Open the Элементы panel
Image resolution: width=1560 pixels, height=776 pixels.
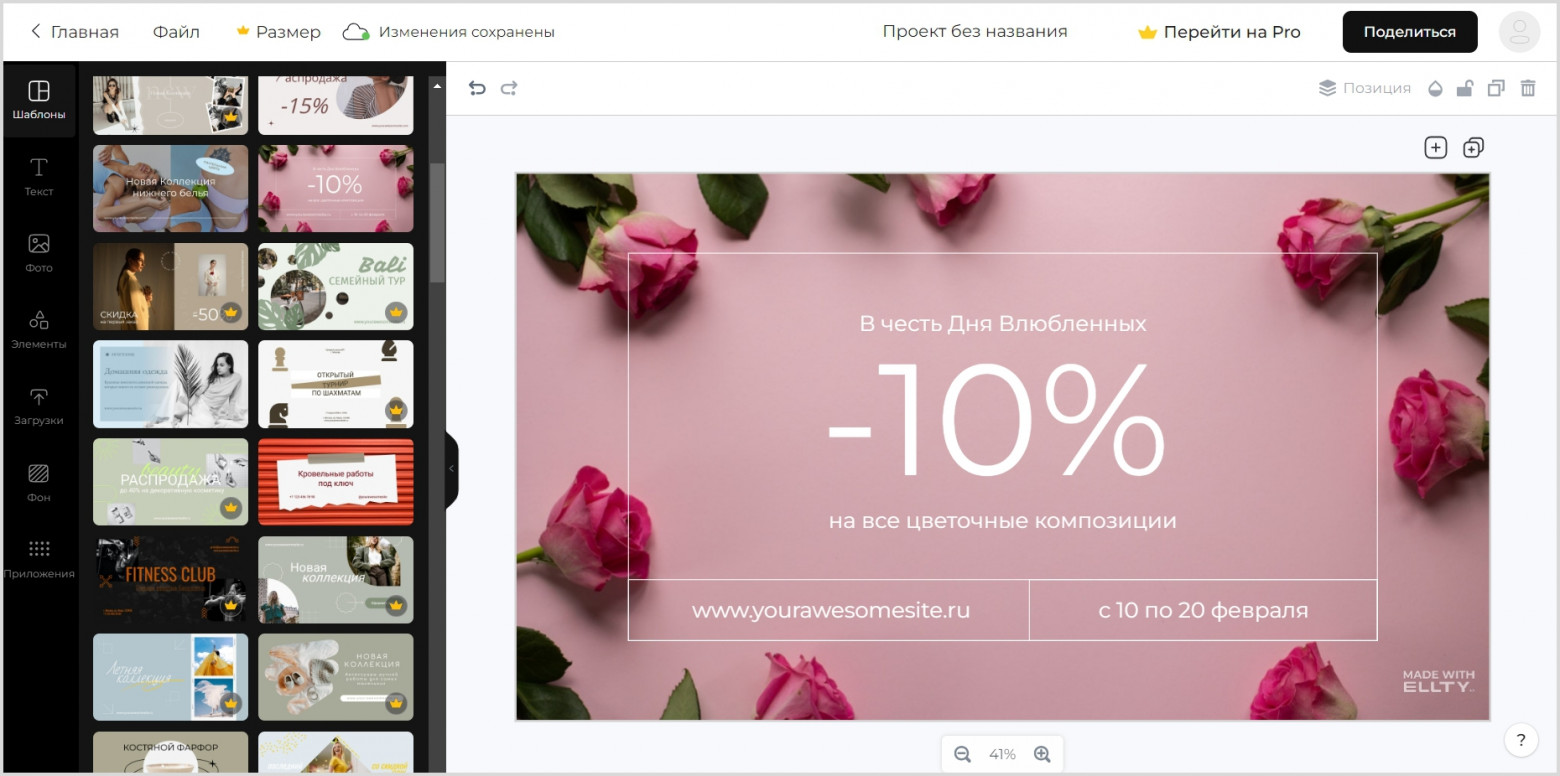tap(39, 330)
